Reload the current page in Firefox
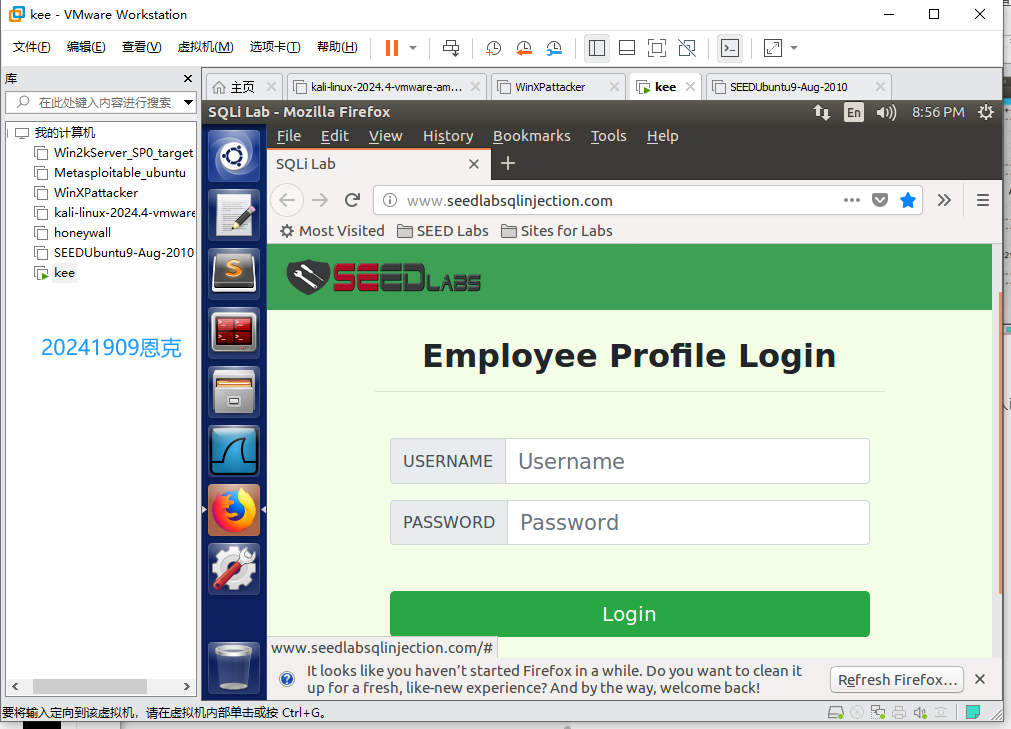Viewport: 1011px width, 729px height. pyautogui.click(x=352, y=200)
